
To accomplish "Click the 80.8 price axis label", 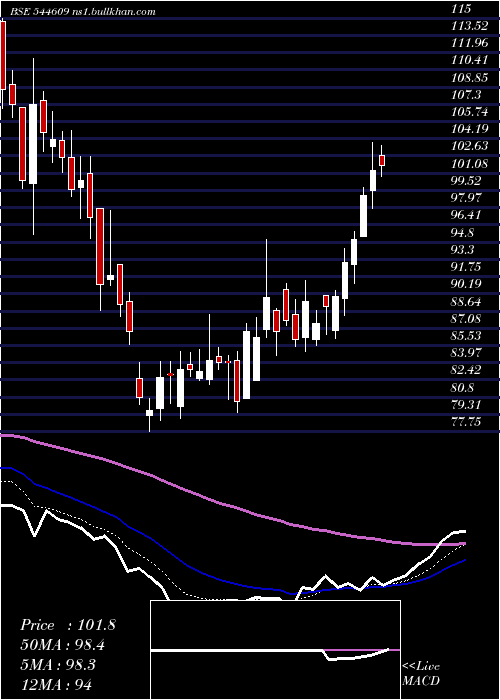I will coord(464,387).
